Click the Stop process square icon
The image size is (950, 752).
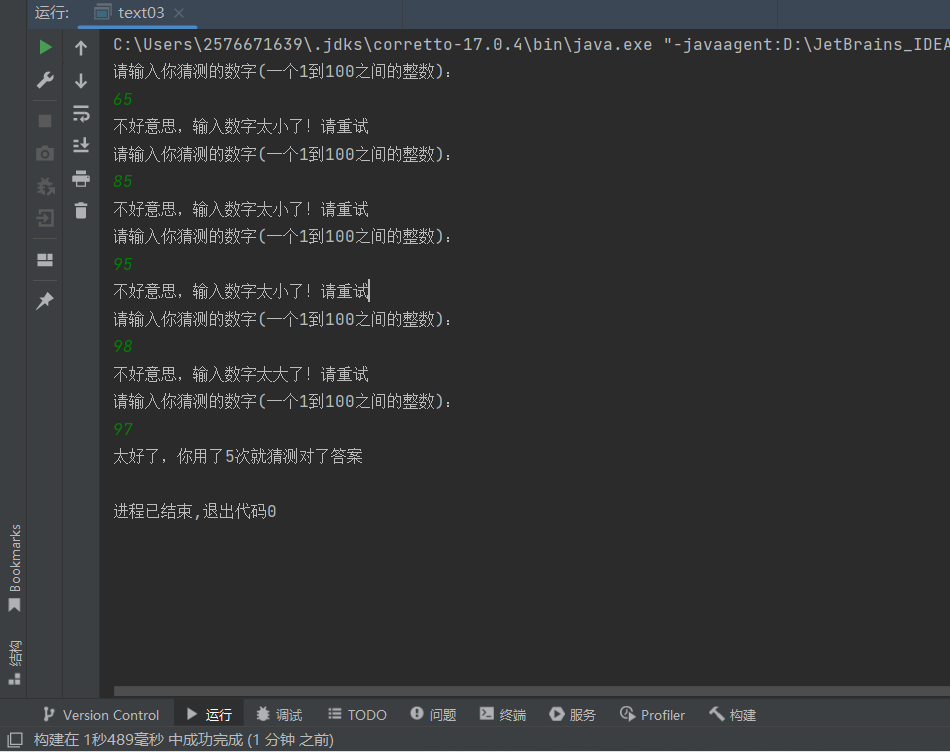(x=45, y=121)
